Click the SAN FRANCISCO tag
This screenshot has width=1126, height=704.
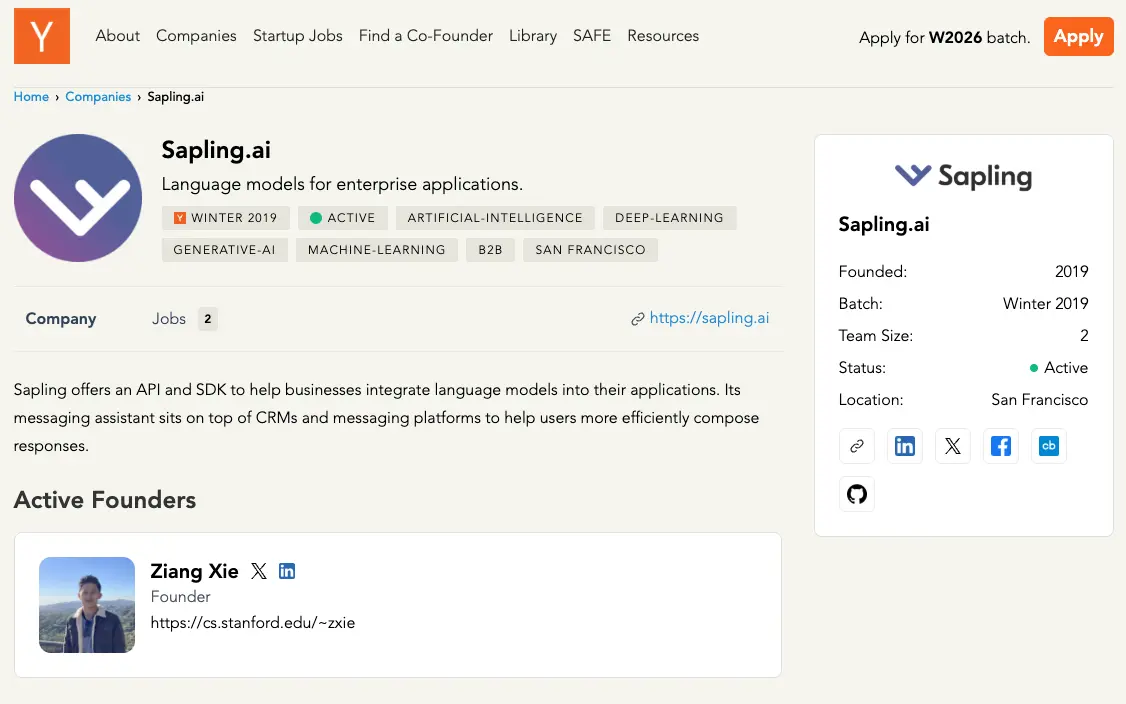[x=590, y=250]
